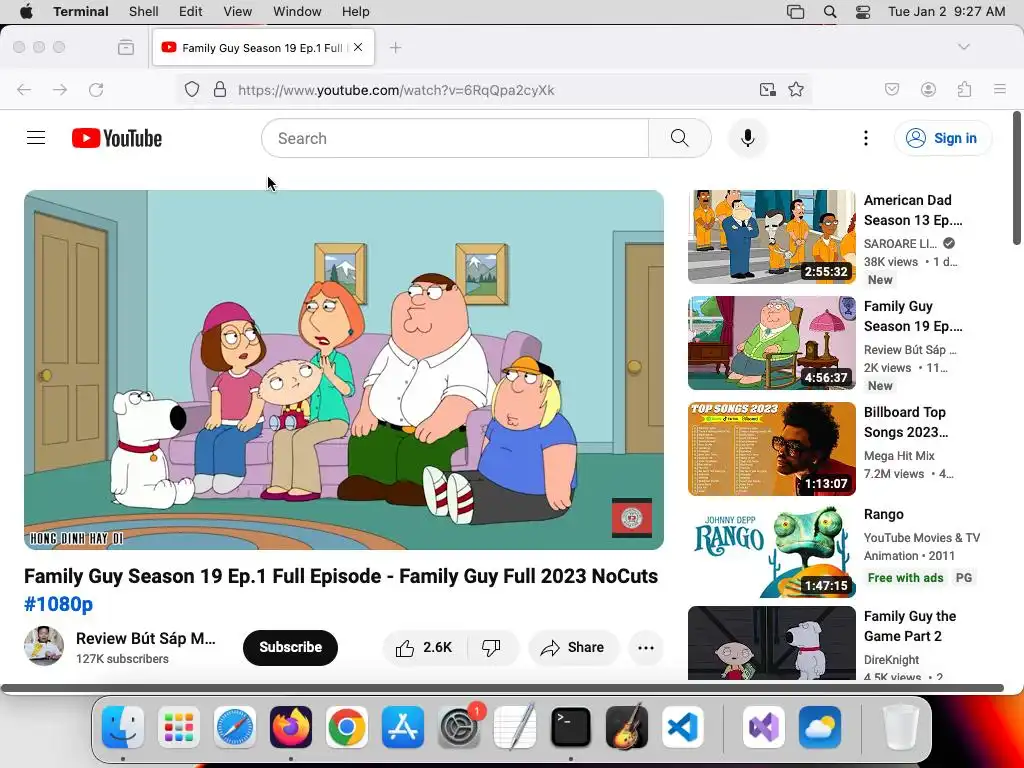Open Firefox application hamburger menu
The image size is (1024, 768).
pyautogui.click(x=1000, y=89)
